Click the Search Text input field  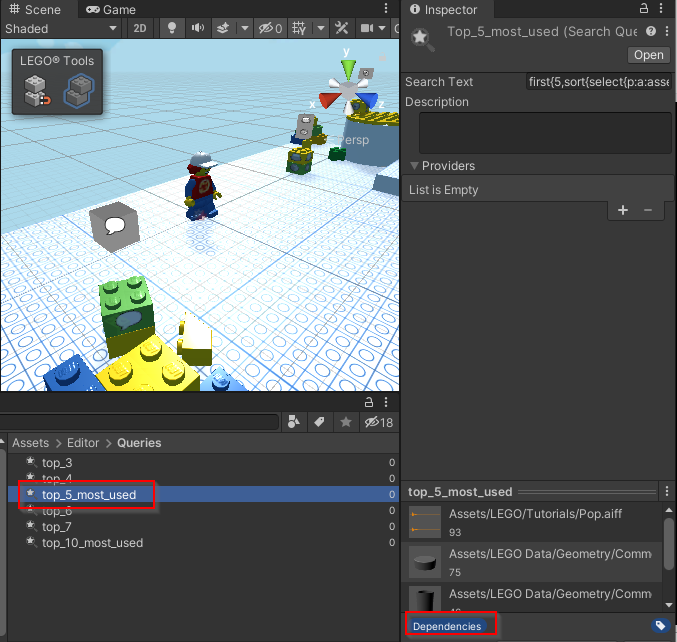tap(597, 82)
